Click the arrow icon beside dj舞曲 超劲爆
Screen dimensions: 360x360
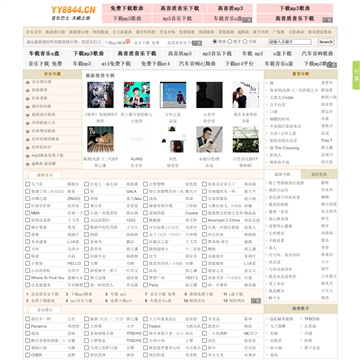point(28,164)
